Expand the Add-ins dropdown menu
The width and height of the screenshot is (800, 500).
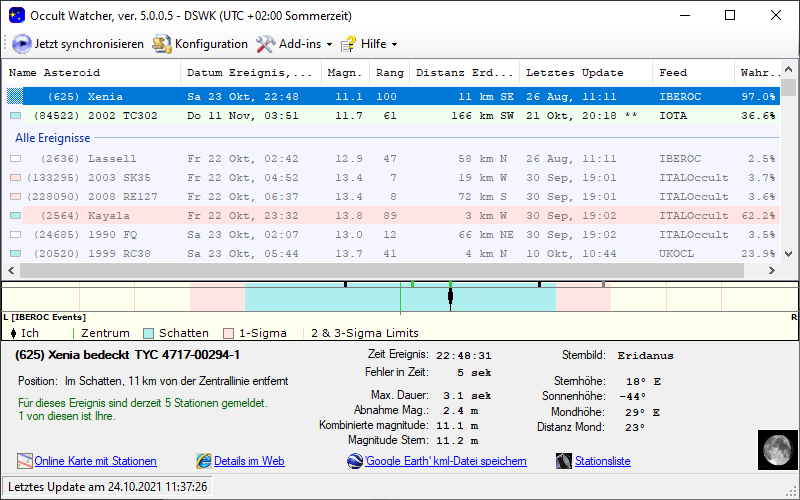pos(294,44)
